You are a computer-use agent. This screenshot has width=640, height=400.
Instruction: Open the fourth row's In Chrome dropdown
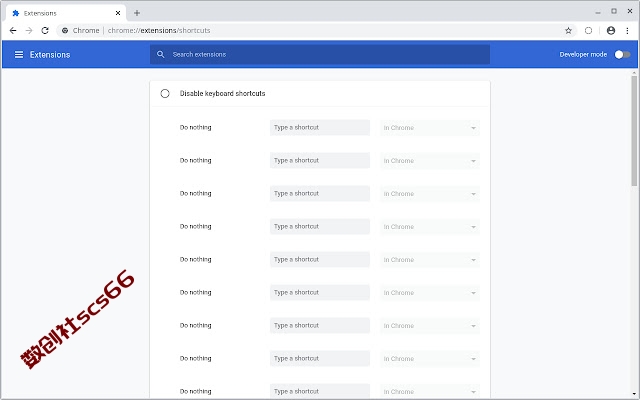point(430,227)
